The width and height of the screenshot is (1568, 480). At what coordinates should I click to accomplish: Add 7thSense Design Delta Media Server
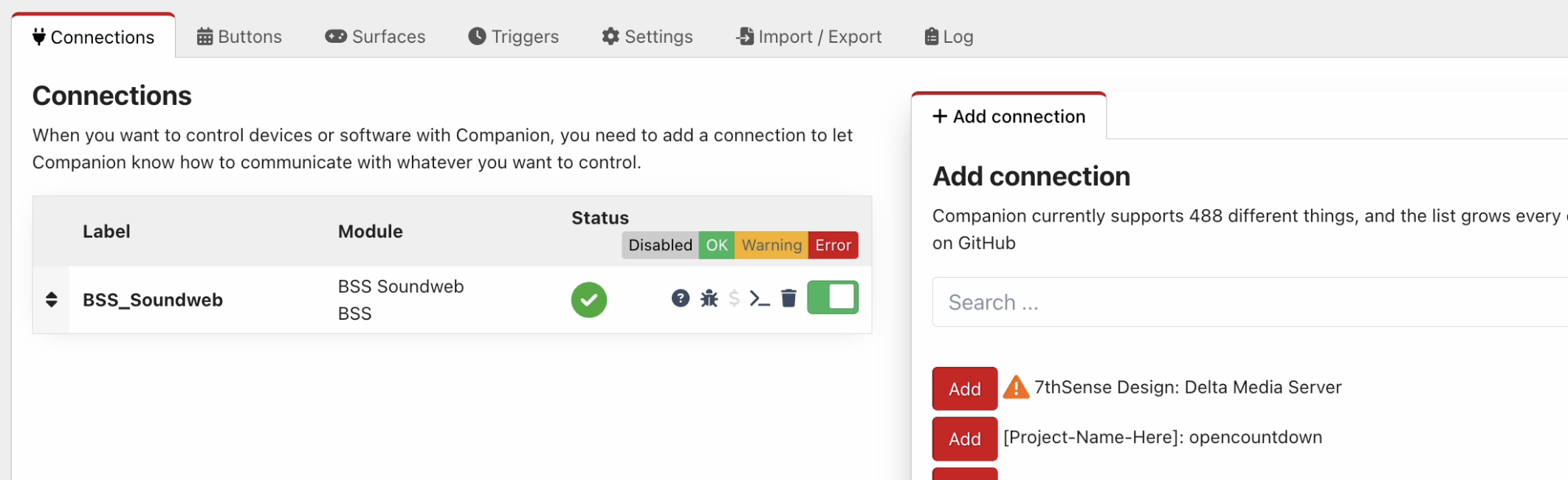964,388
